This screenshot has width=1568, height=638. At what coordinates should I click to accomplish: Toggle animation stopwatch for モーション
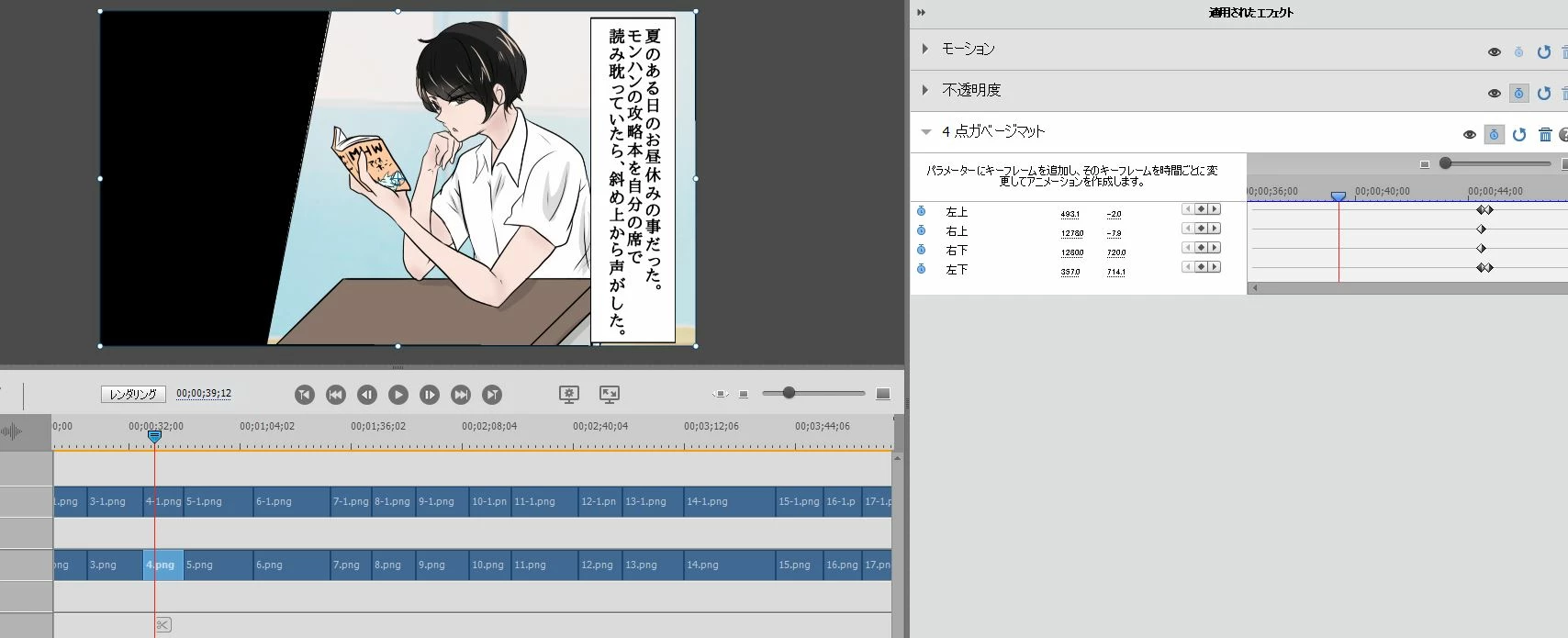pyautogui.click(x=1519, y=52)
